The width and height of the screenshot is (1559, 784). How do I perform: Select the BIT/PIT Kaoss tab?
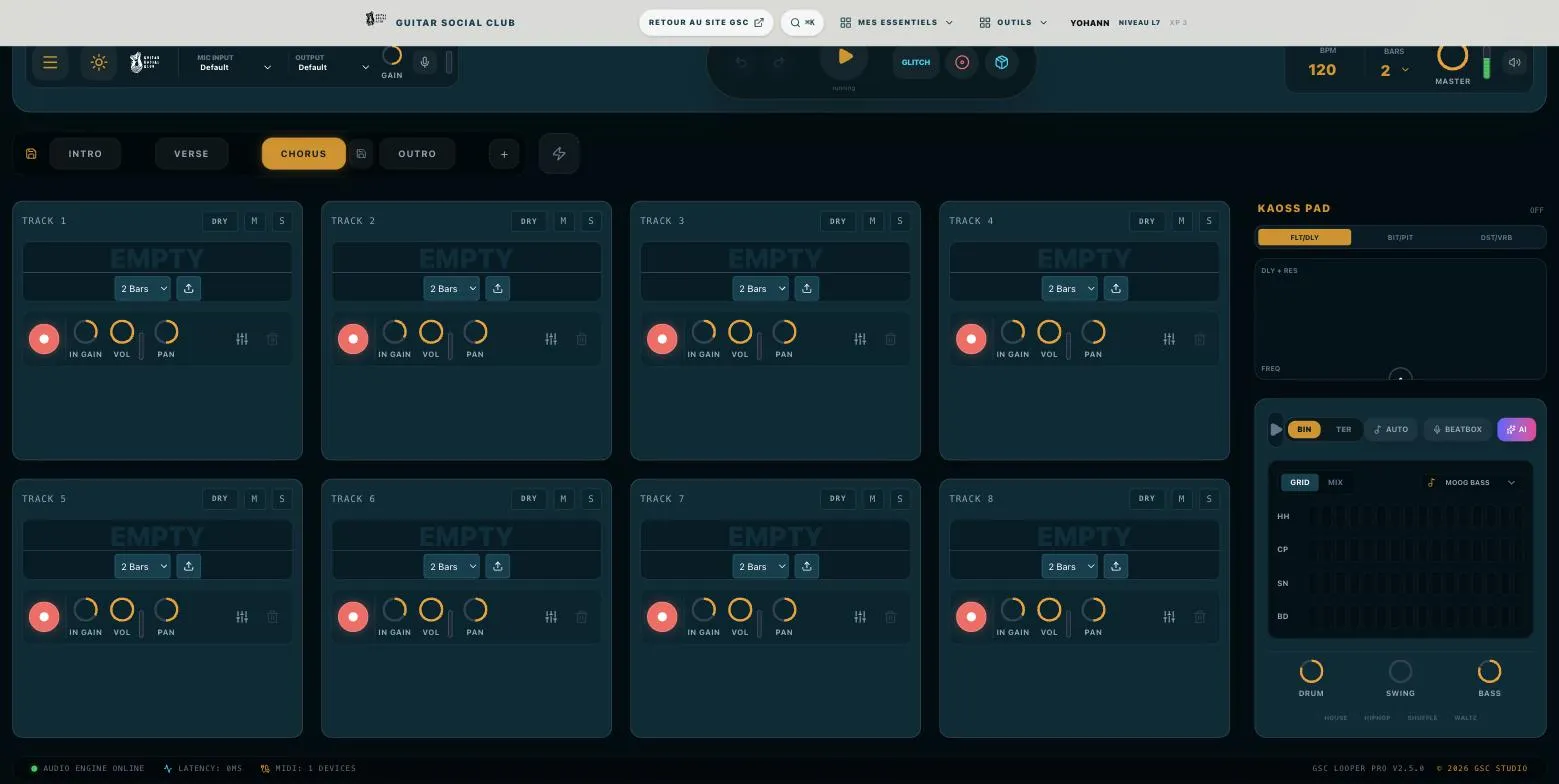1400,237
